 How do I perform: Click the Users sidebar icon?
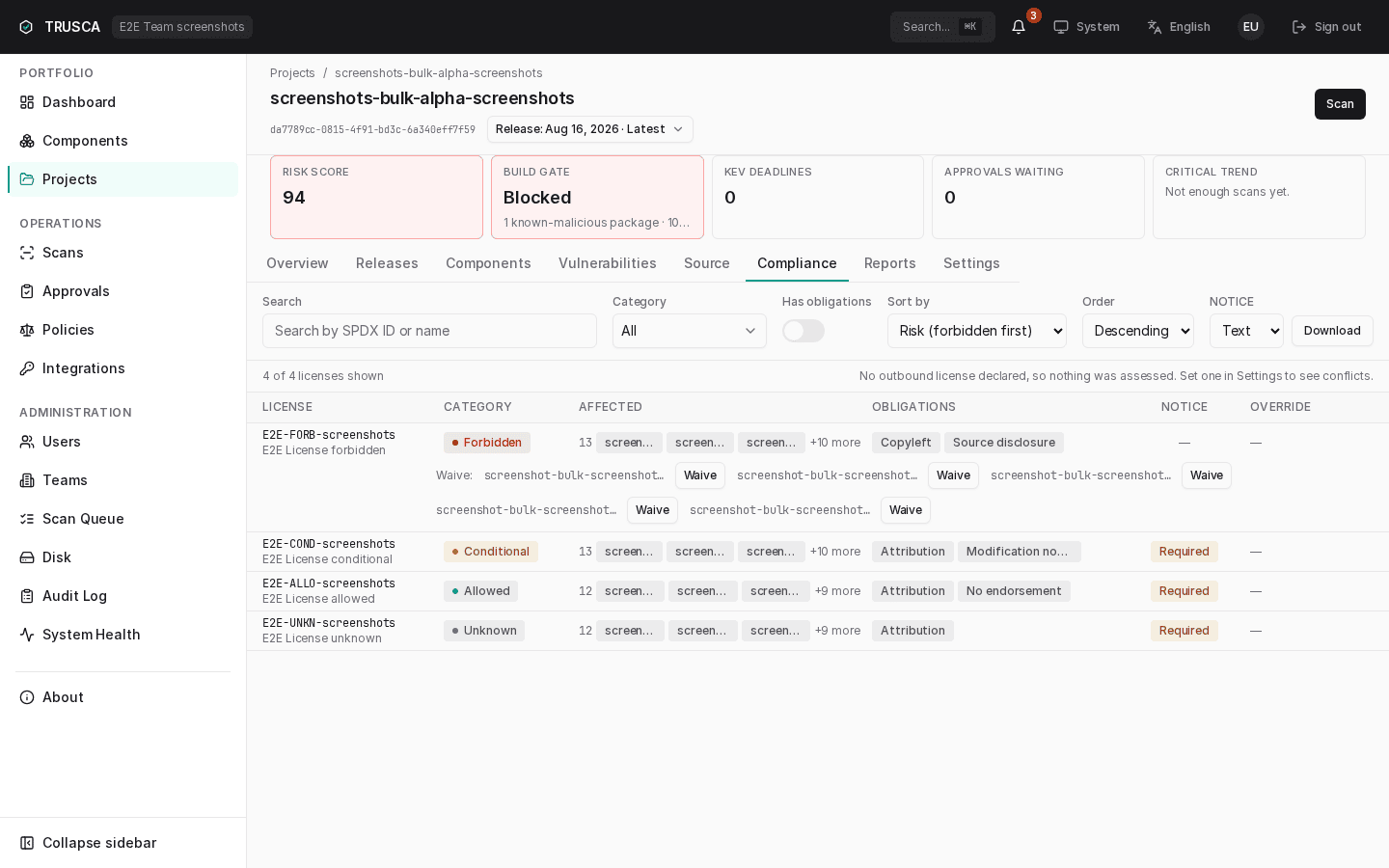[27, 442]
